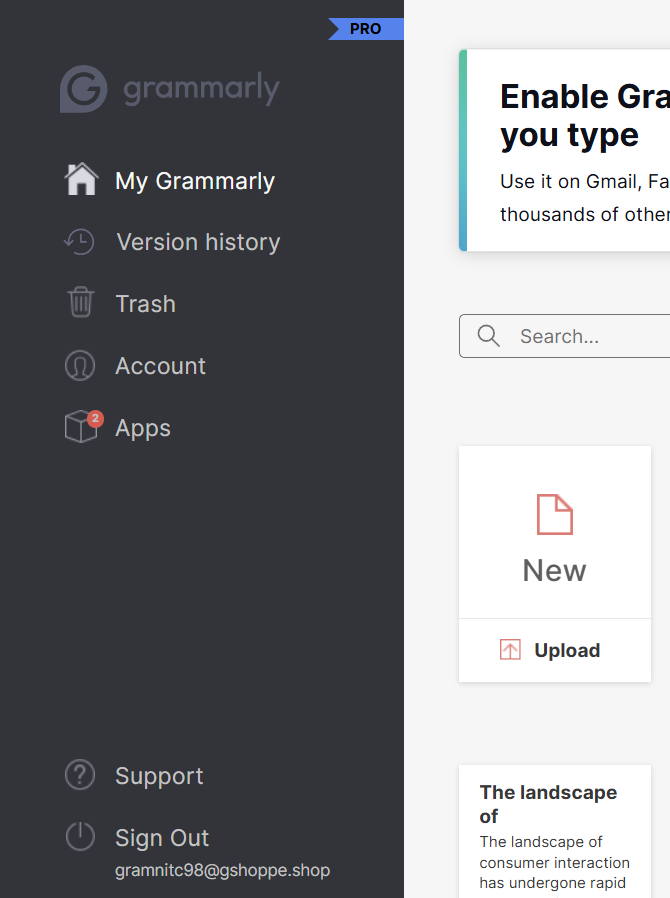This screenshot has width=670, height=898.
Task: Open the Apps menu label
Action: 143,428
